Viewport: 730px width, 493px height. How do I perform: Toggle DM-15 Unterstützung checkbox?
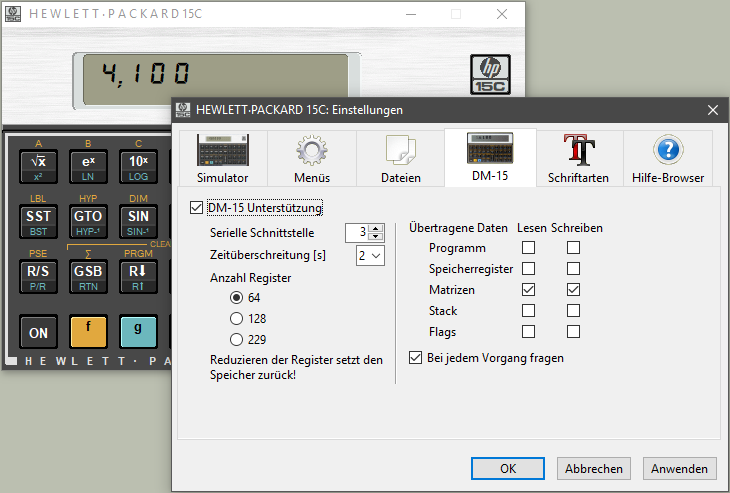coord(196,208)
